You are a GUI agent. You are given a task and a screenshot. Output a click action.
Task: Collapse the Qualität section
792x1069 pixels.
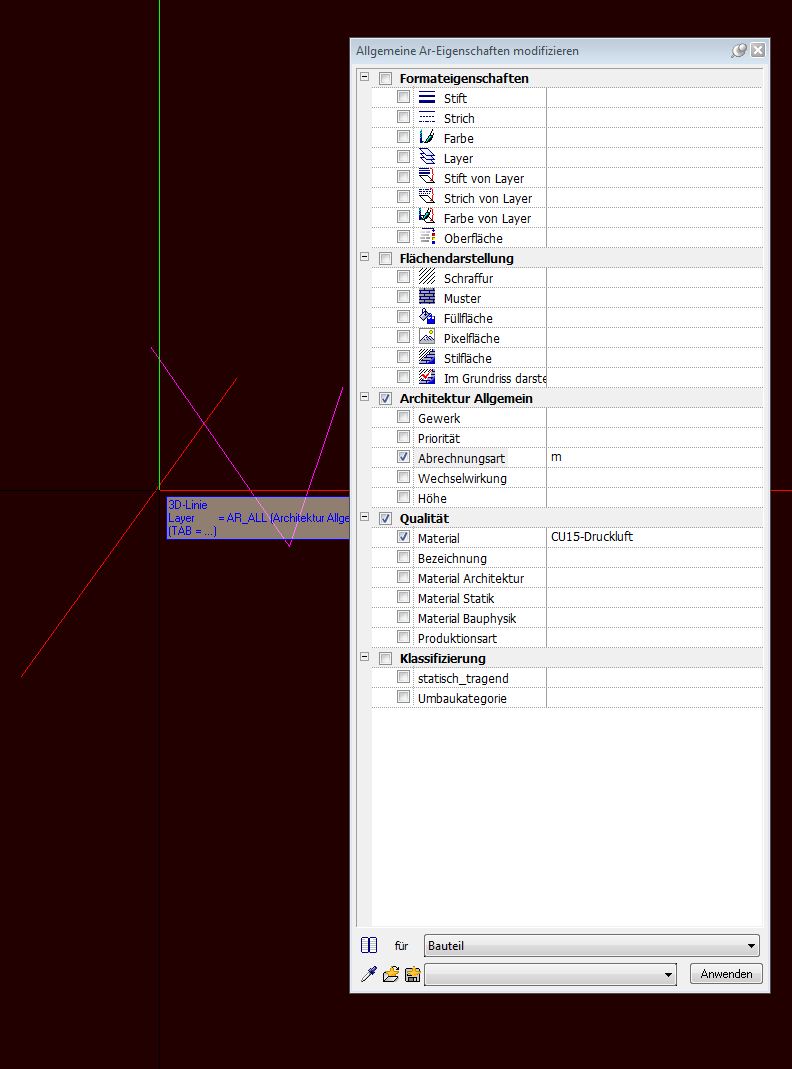coord(365,517)
